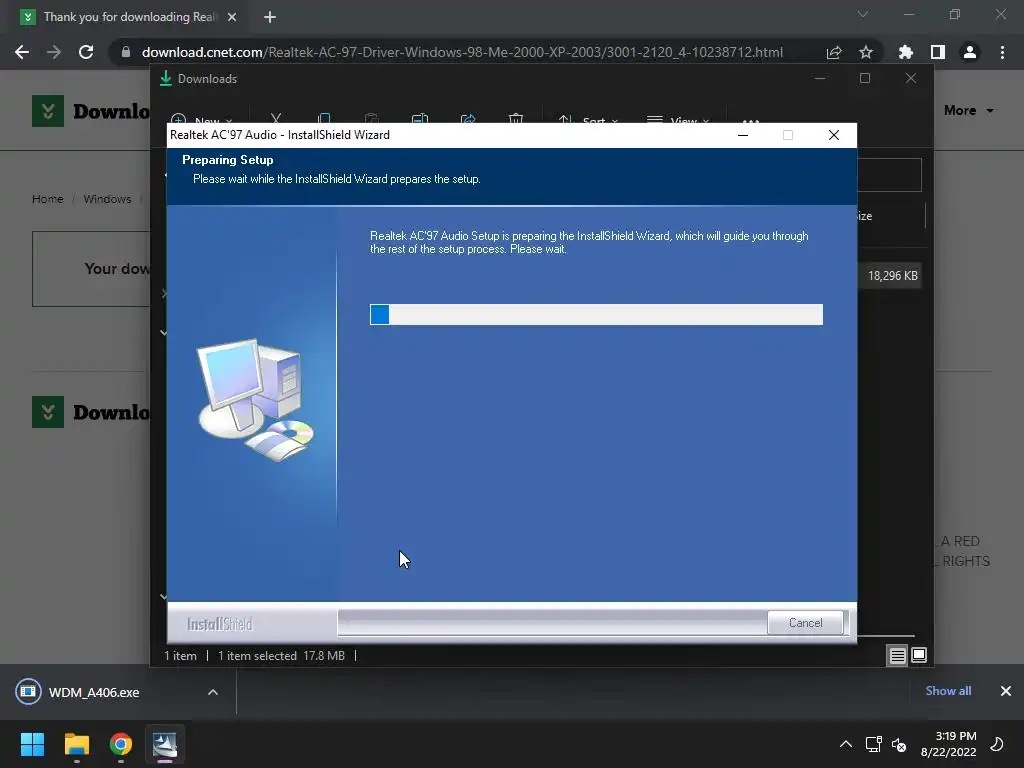This screenshot has width=1024, height=768.
Task: Click the 18,296 KB file size cell
Action: [x=892, y=276]
